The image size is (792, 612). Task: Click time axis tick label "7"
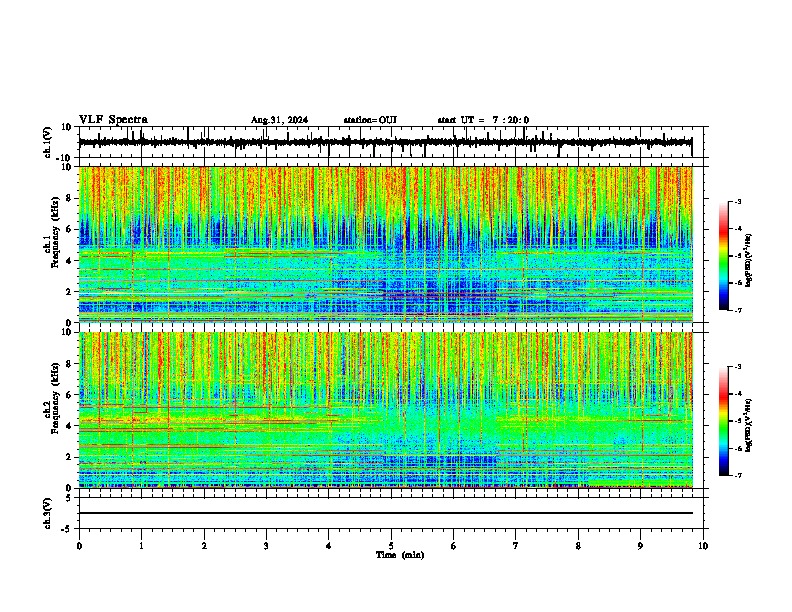515,546
